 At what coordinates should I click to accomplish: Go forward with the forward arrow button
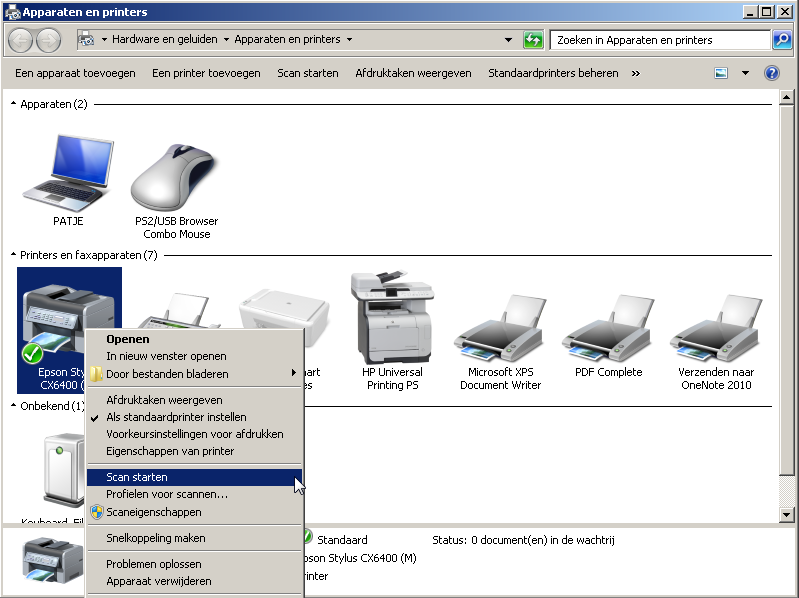(48, 40)
